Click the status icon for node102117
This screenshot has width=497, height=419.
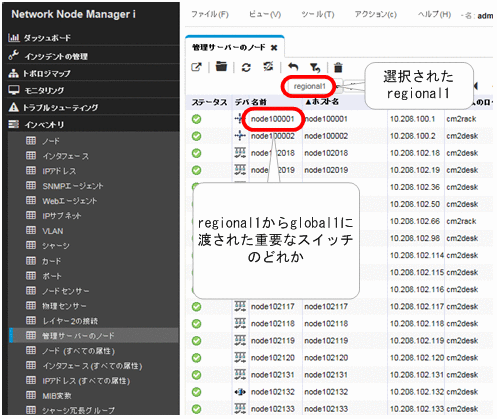pos(197,307)
